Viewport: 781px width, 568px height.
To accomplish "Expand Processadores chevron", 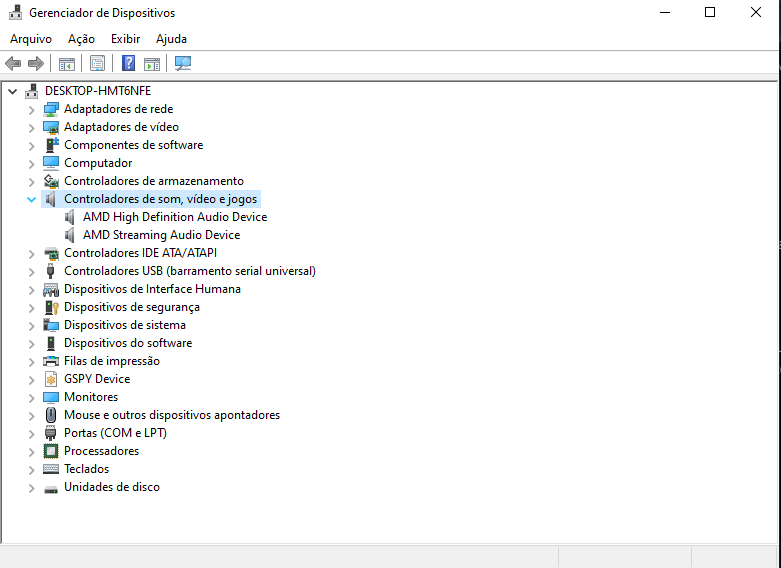I will [x=31, y=451].
